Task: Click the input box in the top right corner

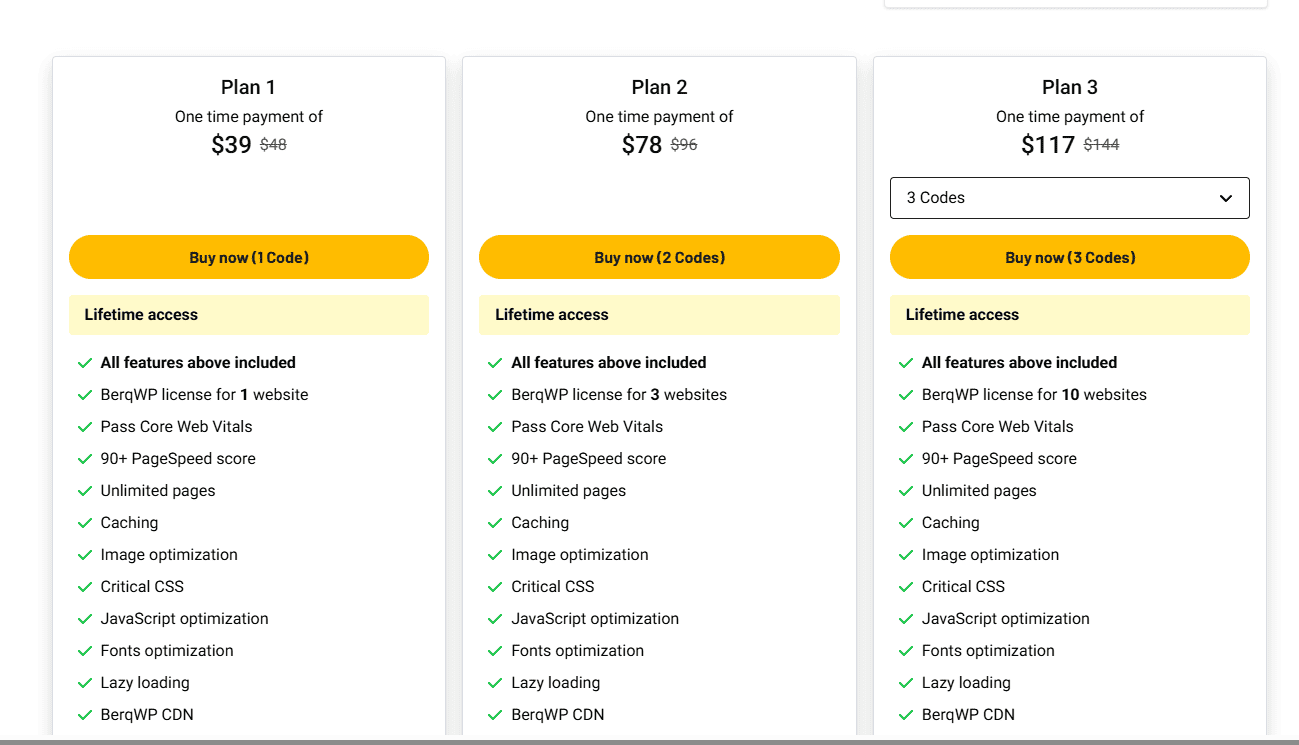Action: (1075, 3)
